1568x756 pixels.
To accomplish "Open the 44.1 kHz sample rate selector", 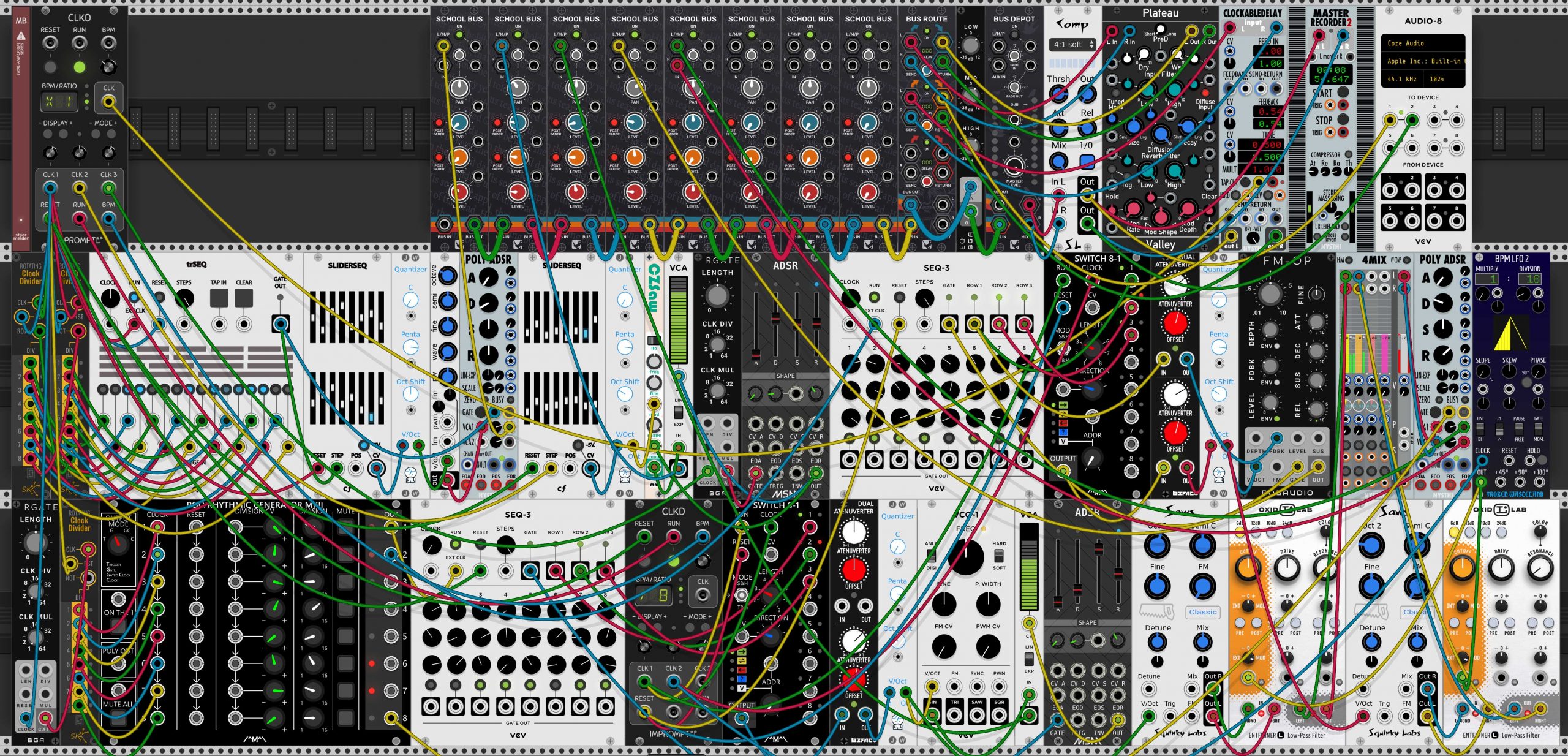I will pos(1401,79).
